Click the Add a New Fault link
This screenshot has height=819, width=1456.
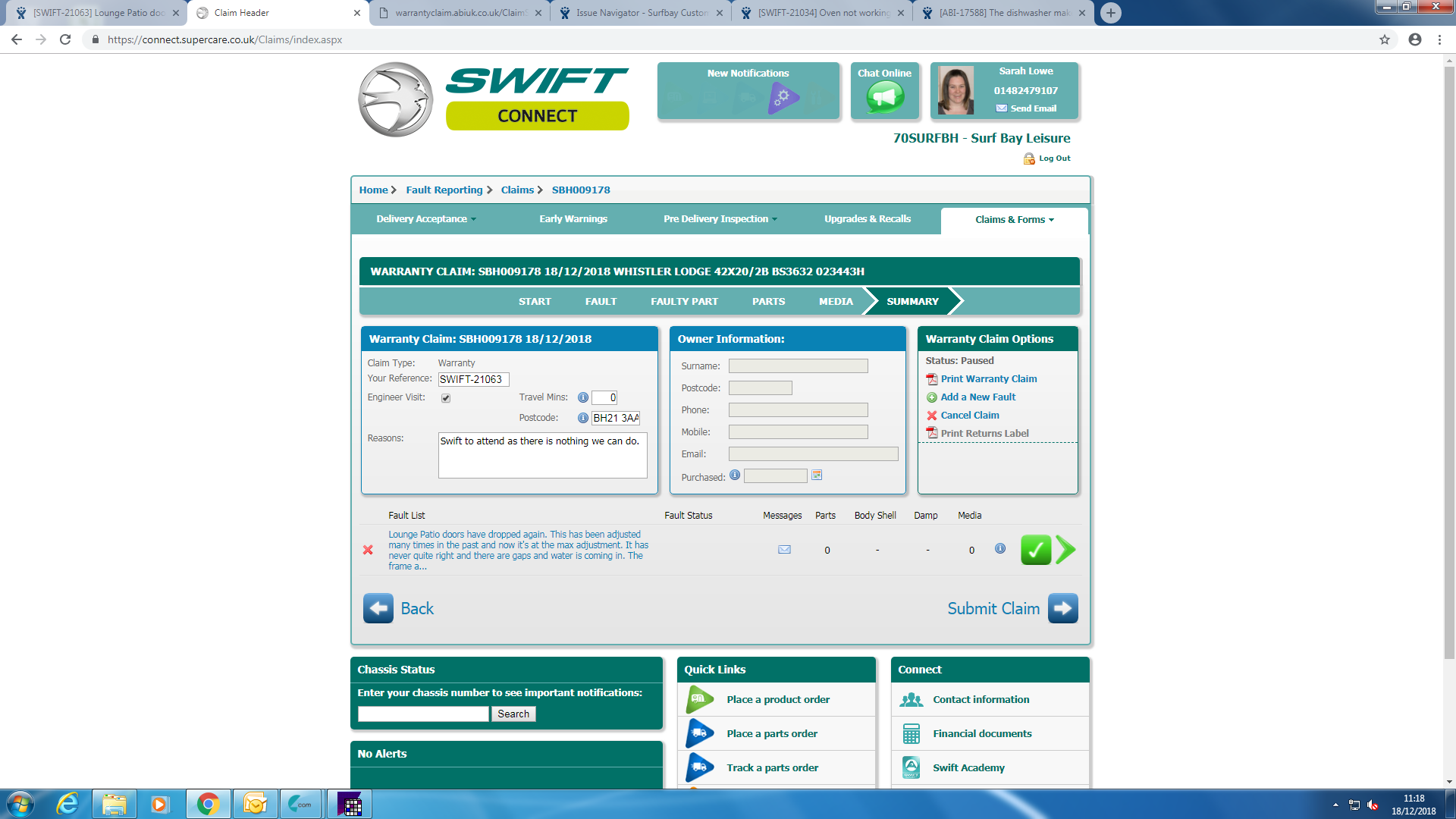977,397
